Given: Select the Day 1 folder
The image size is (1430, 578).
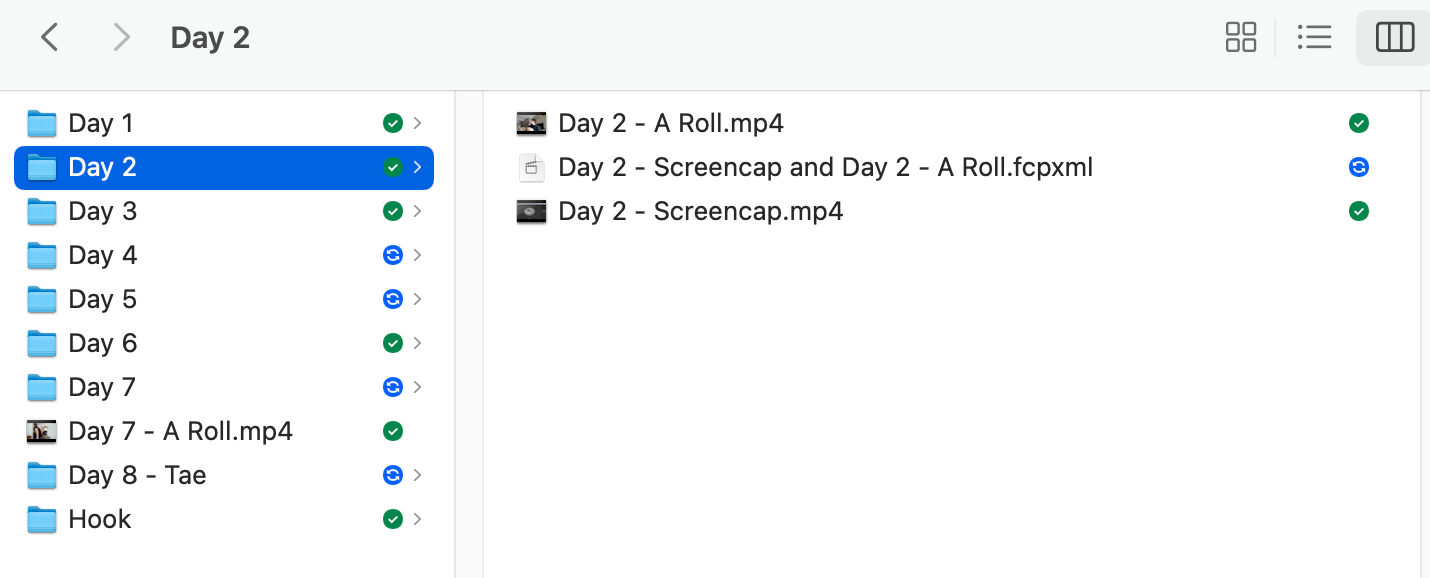Looking at the screenshot, I should click(224, 123).
